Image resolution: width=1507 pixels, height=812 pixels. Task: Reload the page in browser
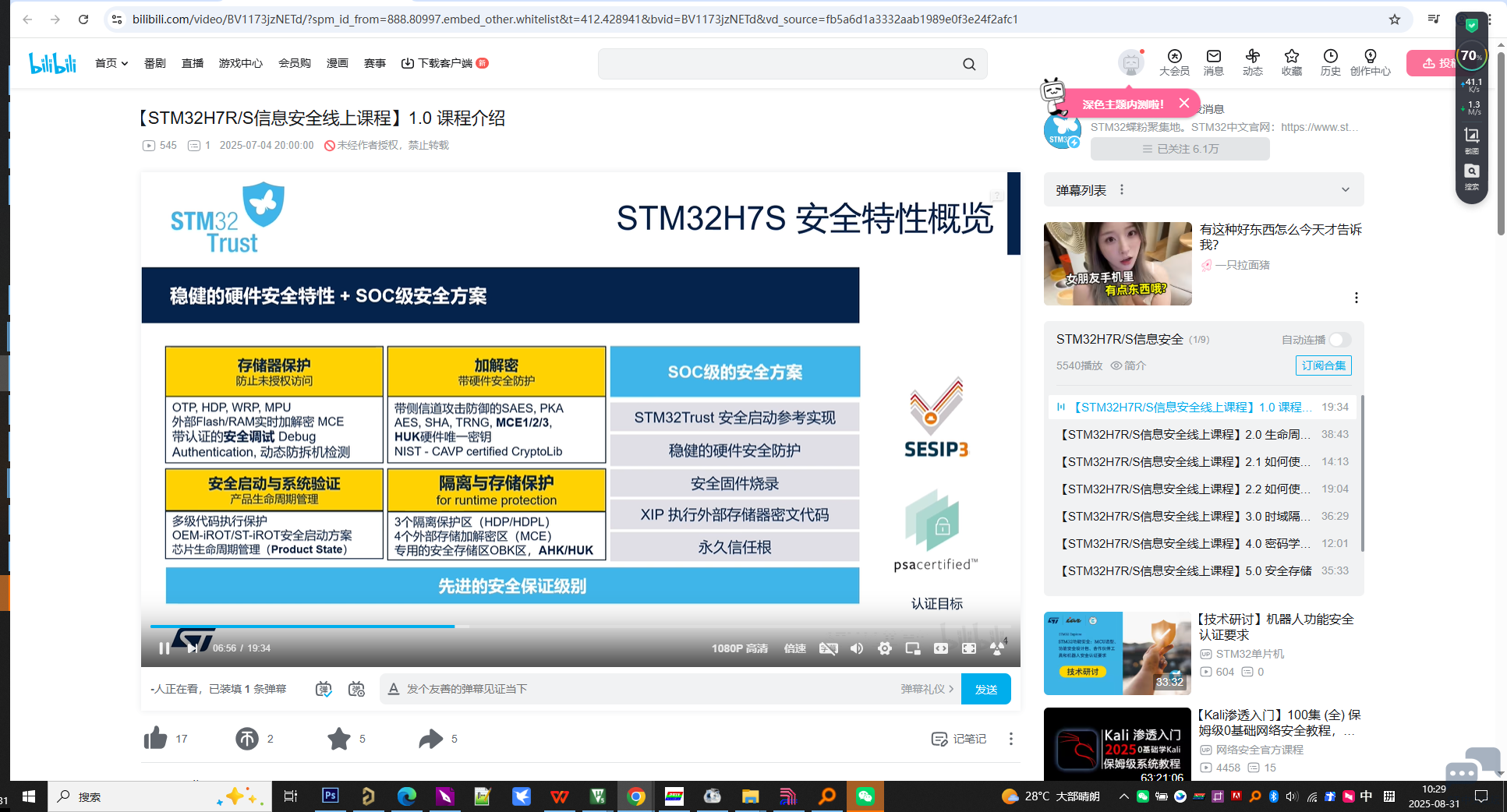coord(83,19)
